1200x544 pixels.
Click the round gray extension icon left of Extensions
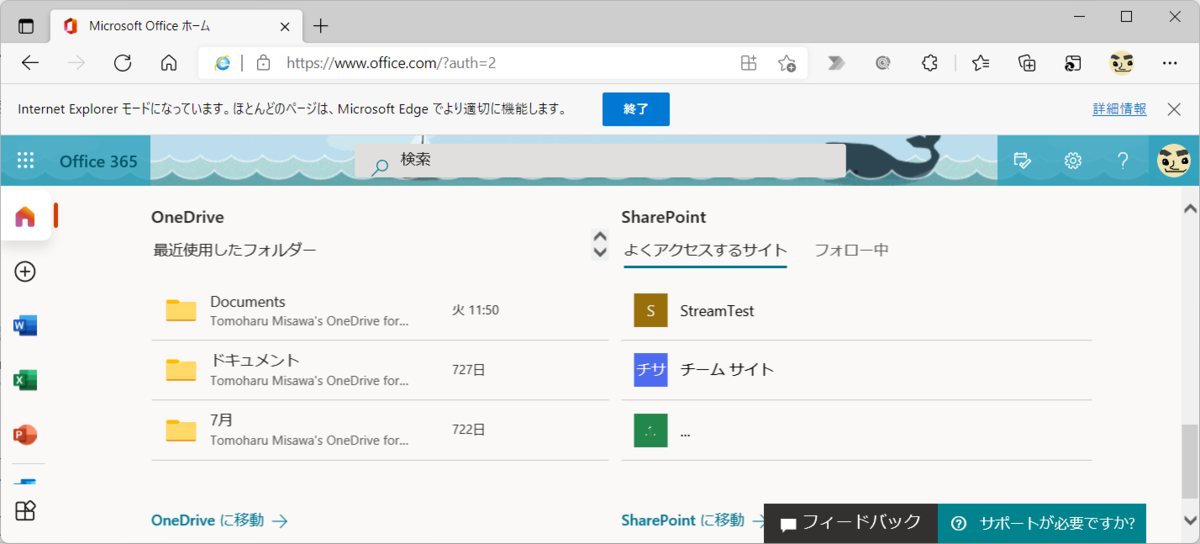(883, 63)
